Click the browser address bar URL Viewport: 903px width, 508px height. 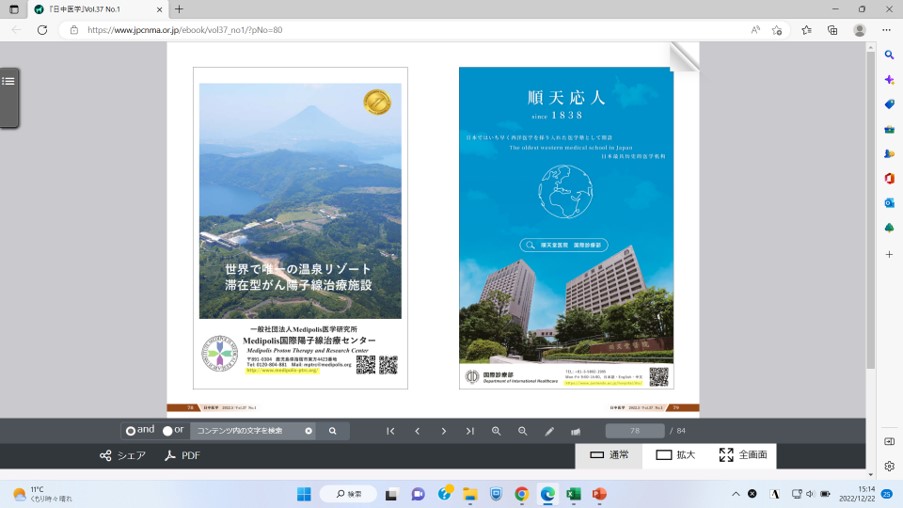tap(185, 30)
